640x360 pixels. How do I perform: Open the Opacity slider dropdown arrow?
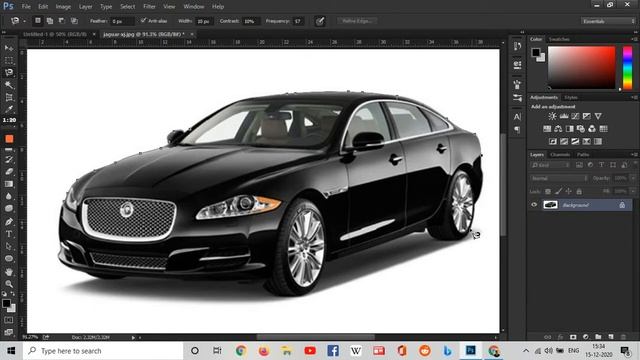(x=633, y=178)
